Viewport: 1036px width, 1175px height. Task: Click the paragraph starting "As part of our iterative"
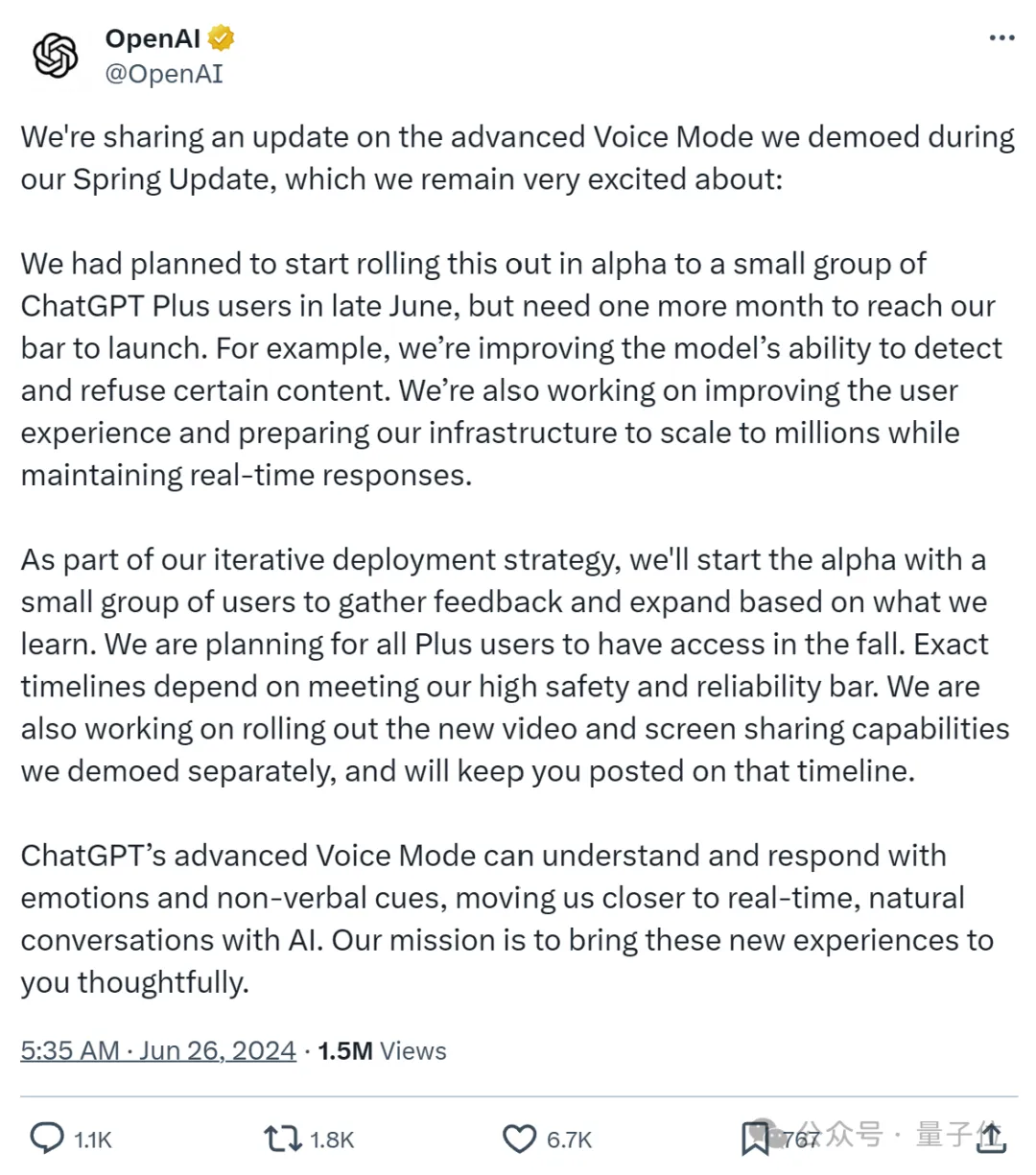point(515,665)
